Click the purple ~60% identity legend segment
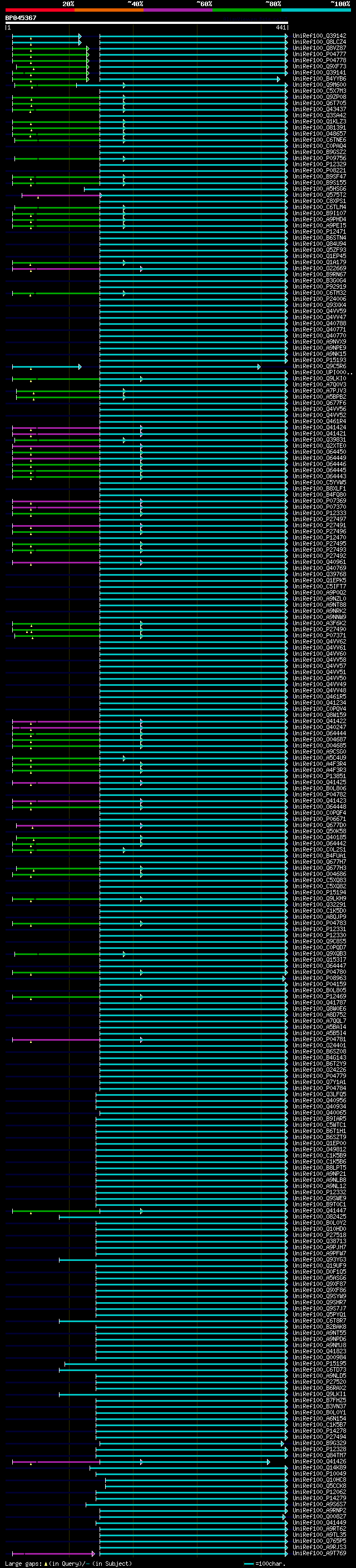 coord(179,10)
